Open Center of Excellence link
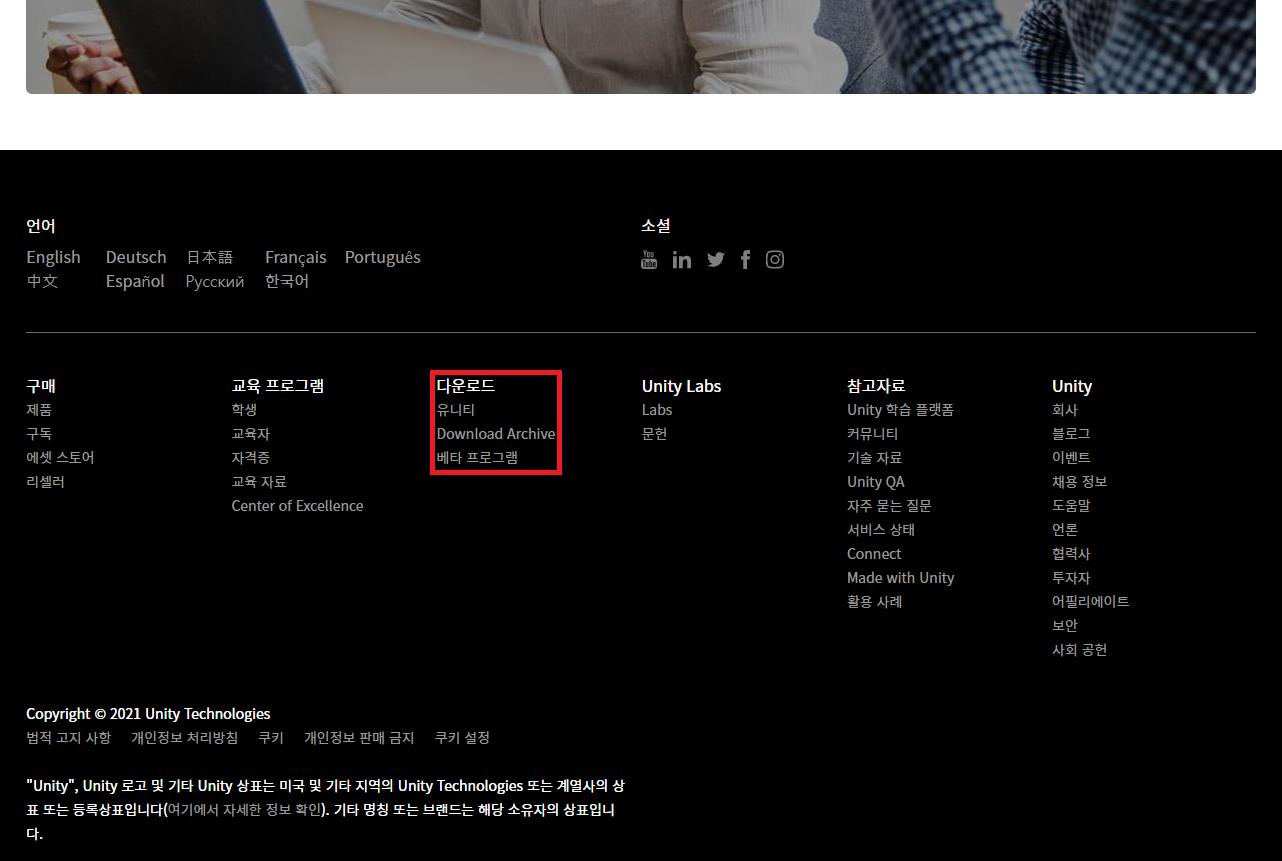 [297, 506]
